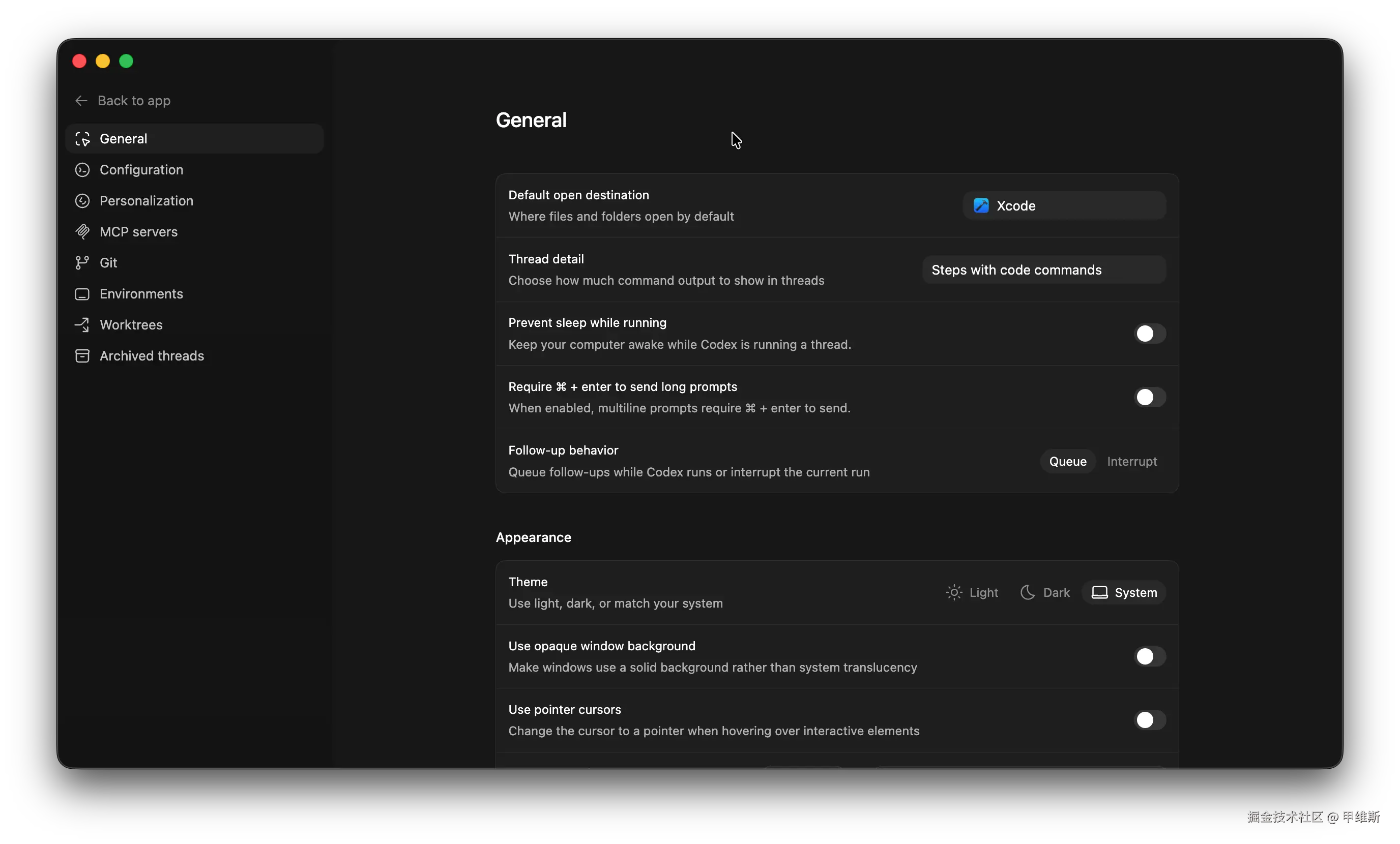Select Interrupt follow-up behavior

1131,462
